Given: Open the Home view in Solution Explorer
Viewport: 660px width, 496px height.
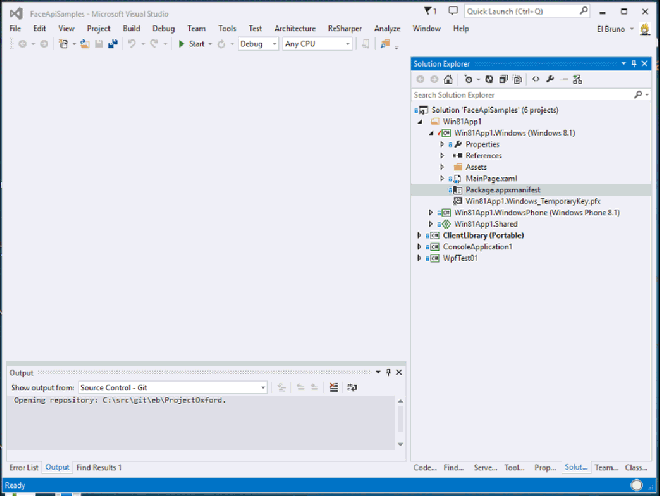Looking at the screenshot, I should [x=449, y=79].
